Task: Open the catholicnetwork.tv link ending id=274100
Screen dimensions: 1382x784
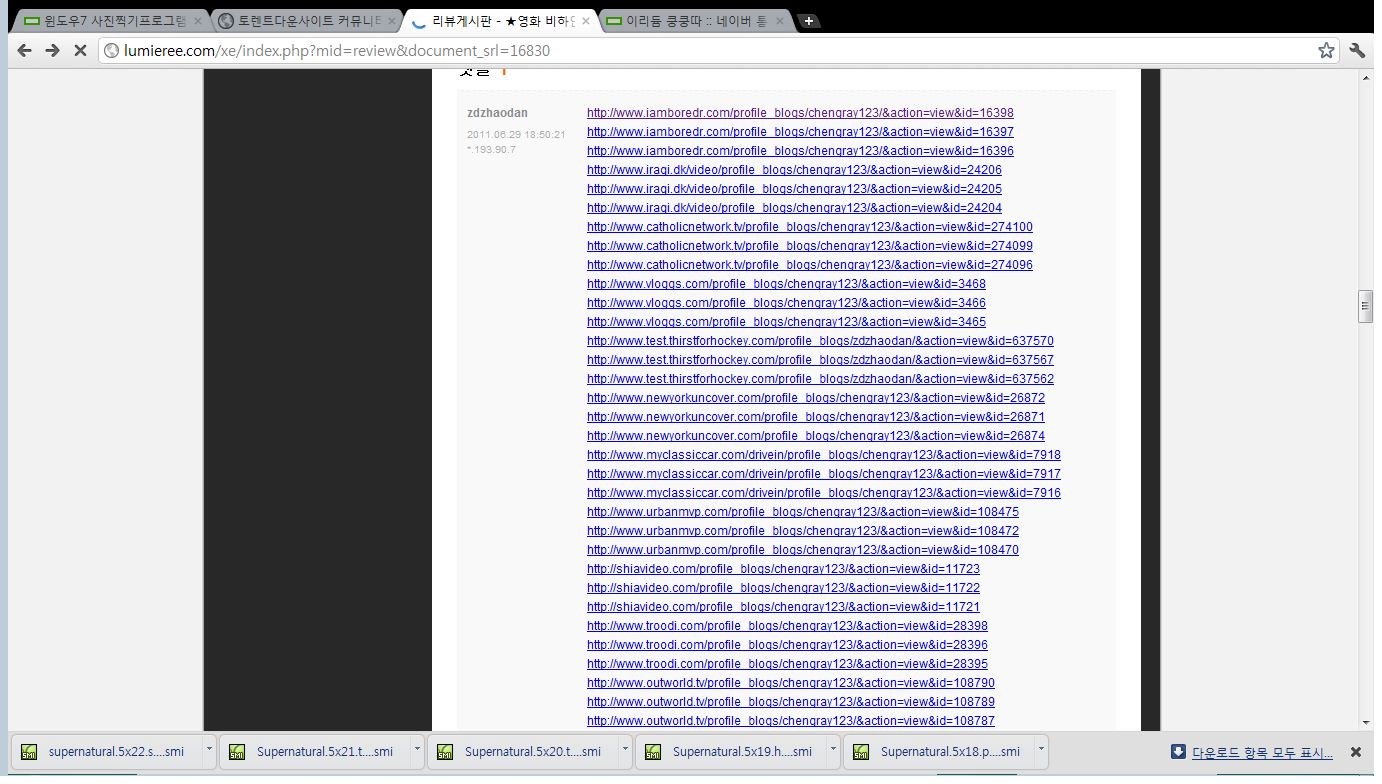Action: (x=810, y=227)
